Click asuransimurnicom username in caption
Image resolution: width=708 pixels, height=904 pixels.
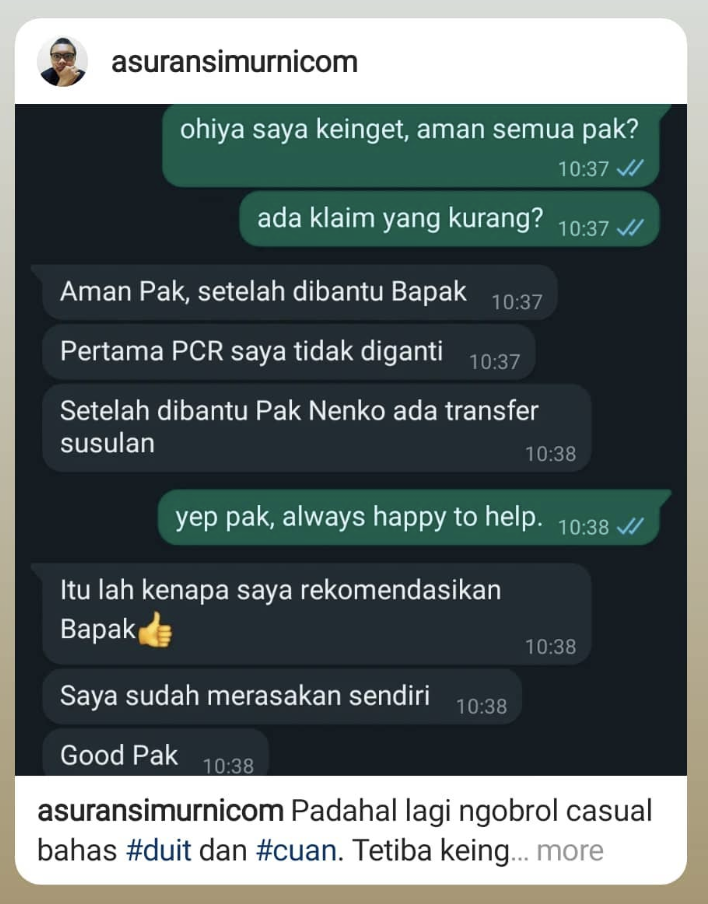[160, 811]
